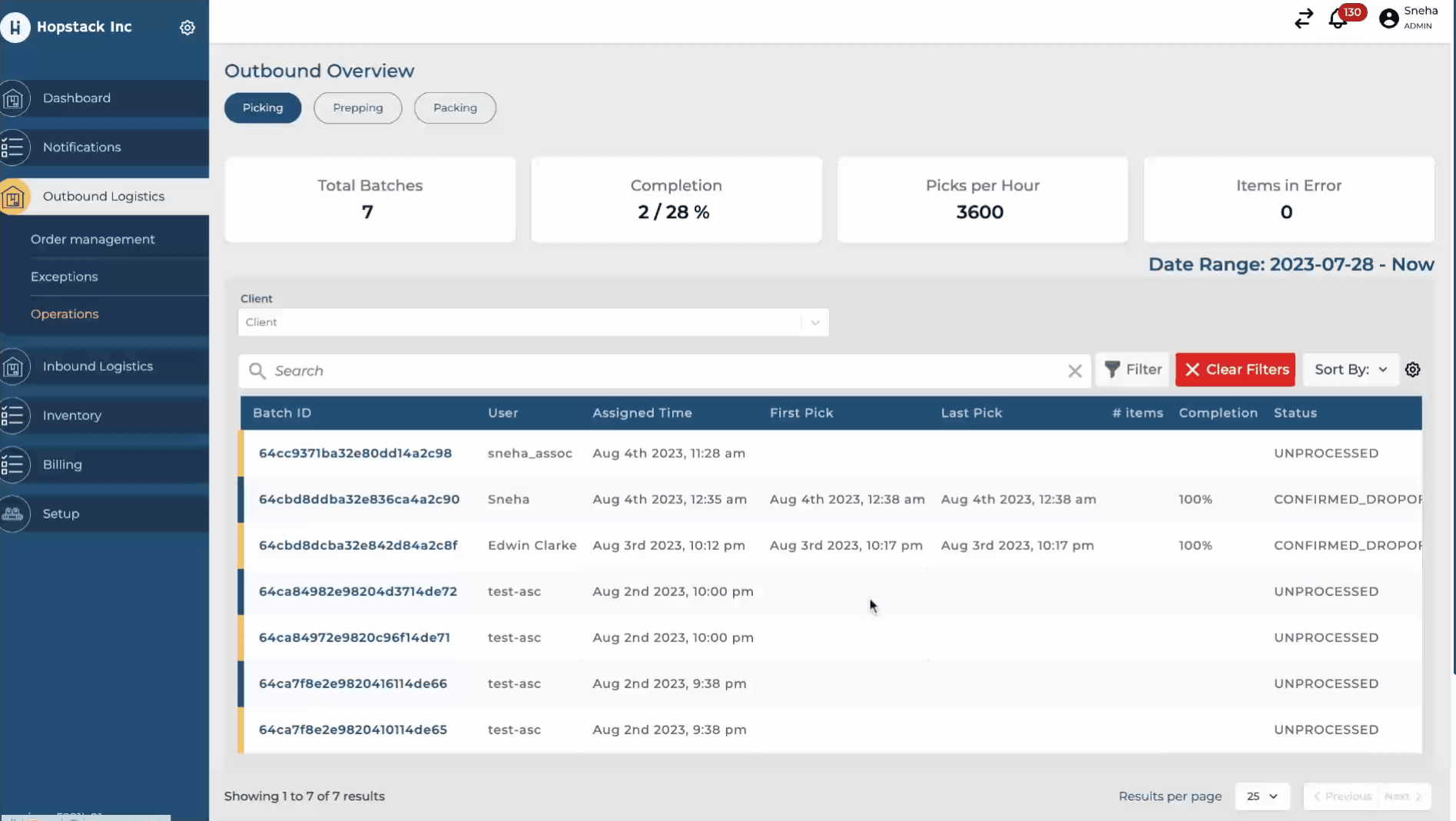Open the Sneha admin profile icon
Screen dimensions: 1456x821
click(1388, 18)
